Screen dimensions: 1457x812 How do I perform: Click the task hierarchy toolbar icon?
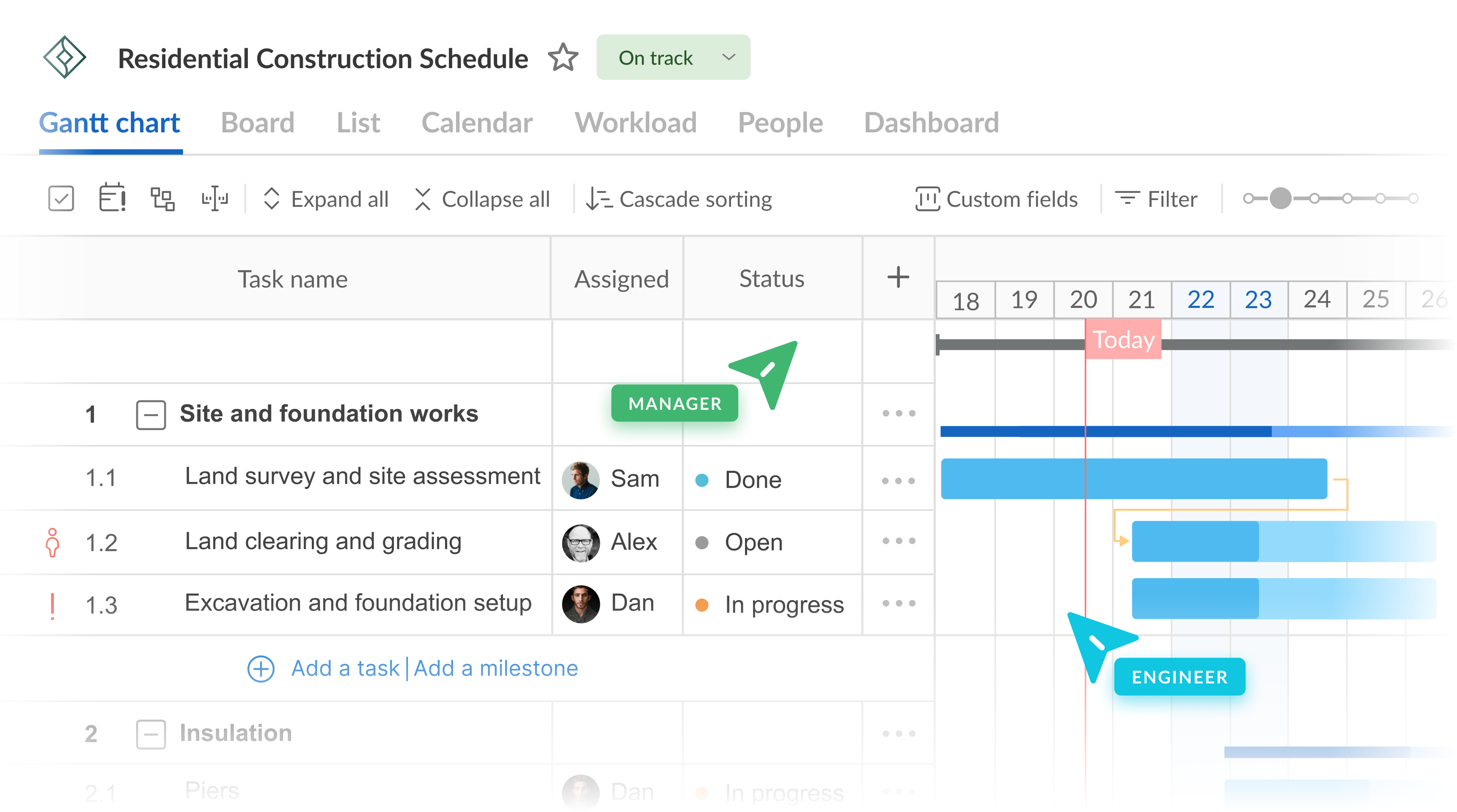162,199
